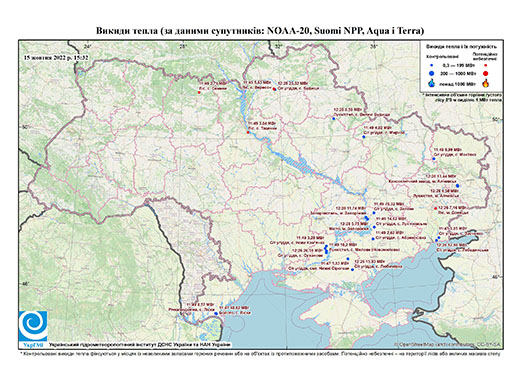Click the red heat marker near Donetsk
Image resolution: width=520 pixels, height=368 pixels.
pyautogui.click(x=435, y=208)
